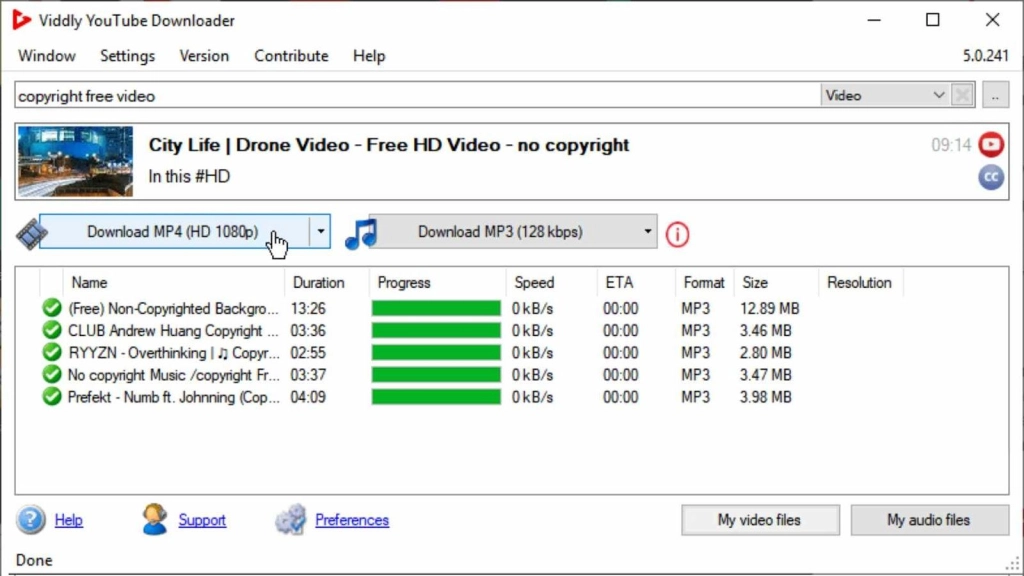The height and width of the screenshot is (576, 1024).
Task: Click the Preferences gear icon at the bottom
Action: (290, 520)
